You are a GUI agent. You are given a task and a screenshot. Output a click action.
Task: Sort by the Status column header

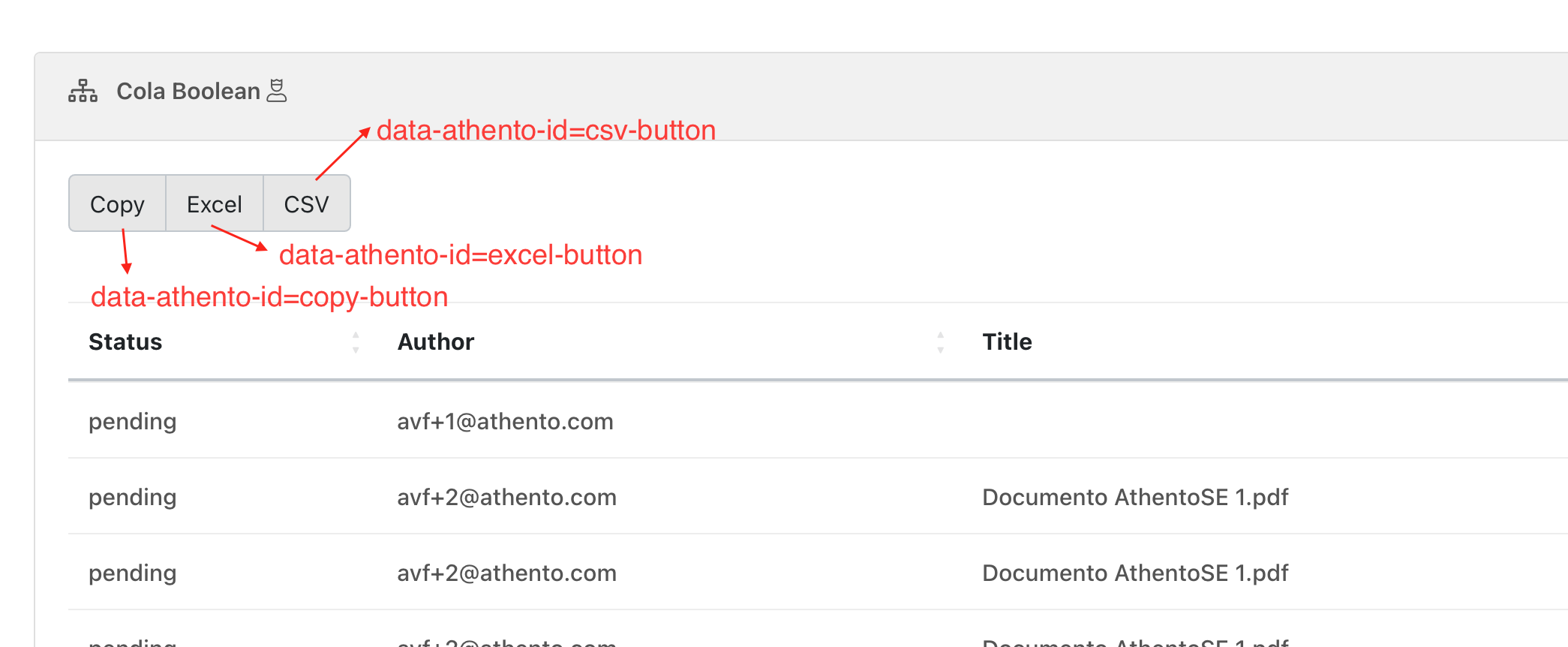pos(125,342)
